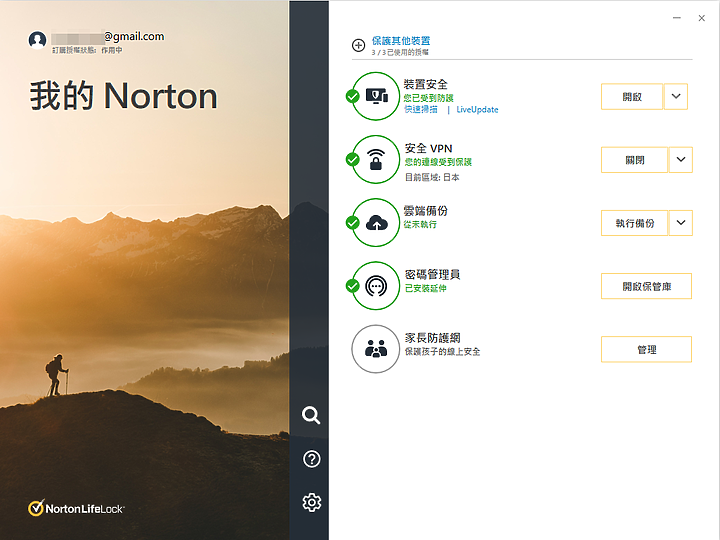This screenshot has width=720, height=540.
Task: Click the 執行備份 button
Action: pos(635,223)
